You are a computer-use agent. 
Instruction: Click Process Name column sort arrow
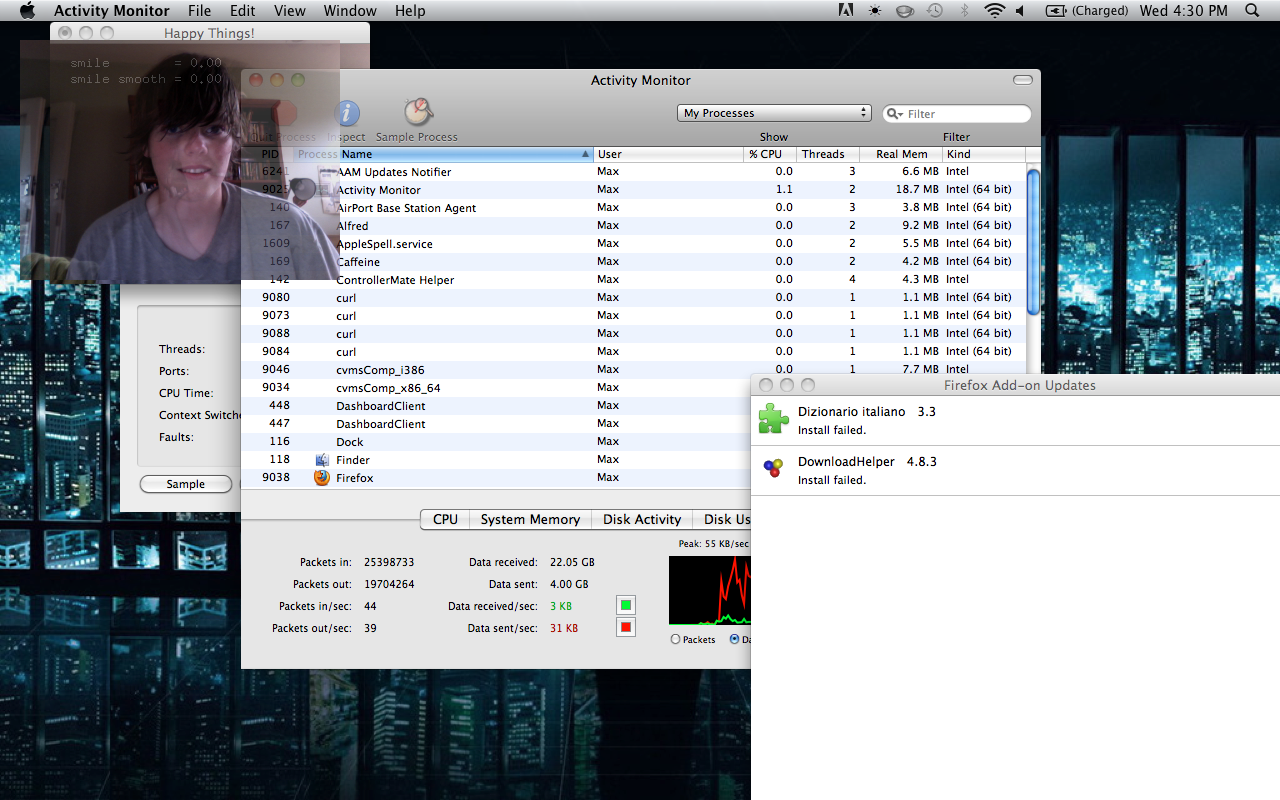pos(586,155)
